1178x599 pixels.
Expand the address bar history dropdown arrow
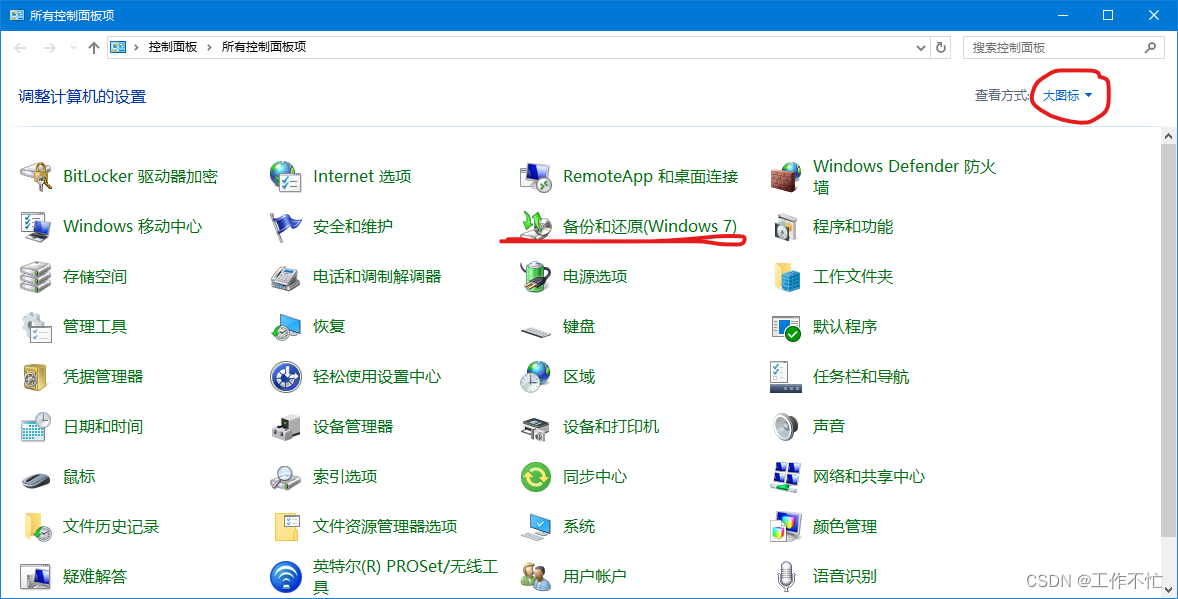(921, 47)
